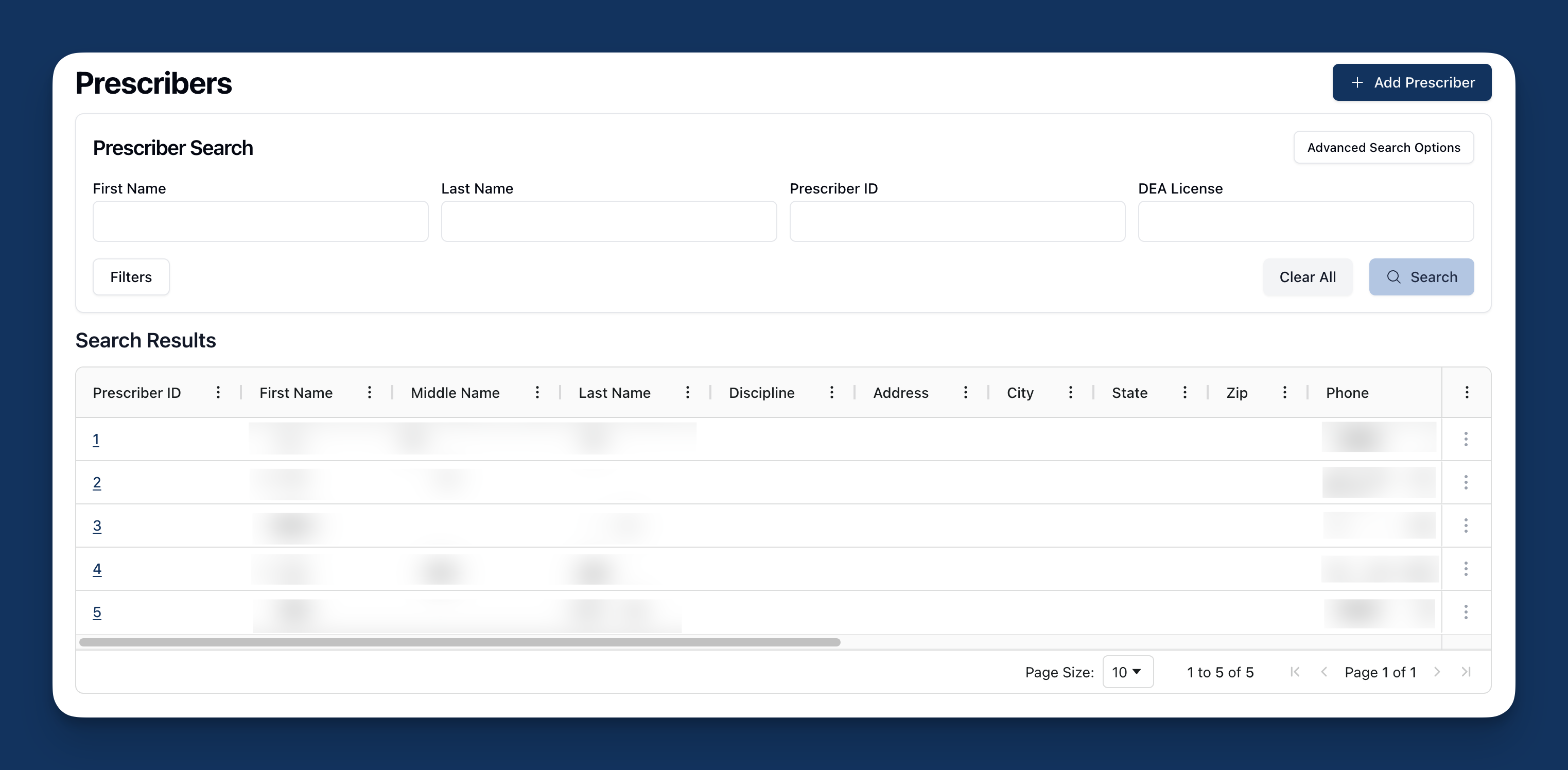Open row actions for prescriber 1

click(x=1466, y=439)
